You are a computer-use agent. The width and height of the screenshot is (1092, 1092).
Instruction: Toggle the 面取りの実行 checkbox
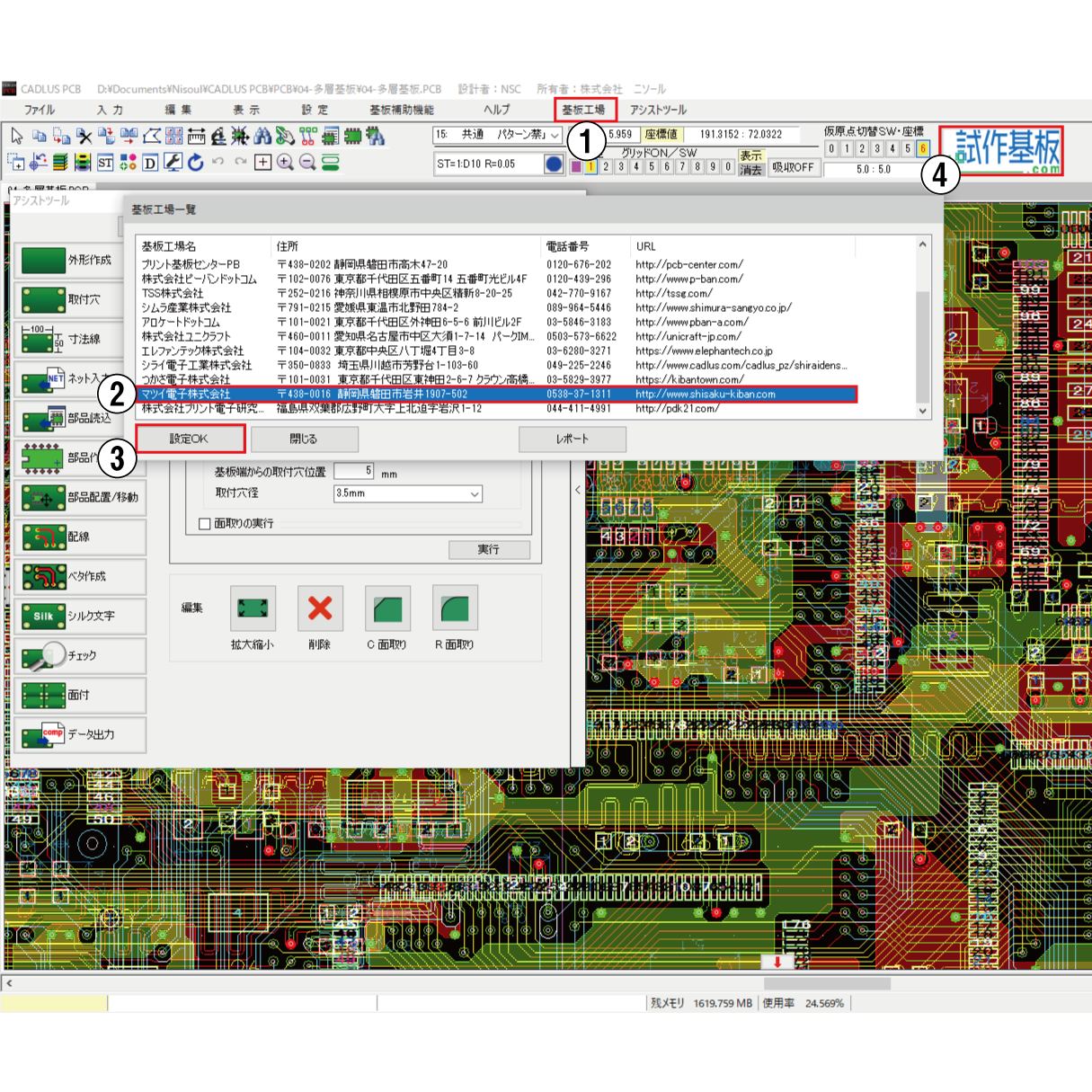pos(205,524)
